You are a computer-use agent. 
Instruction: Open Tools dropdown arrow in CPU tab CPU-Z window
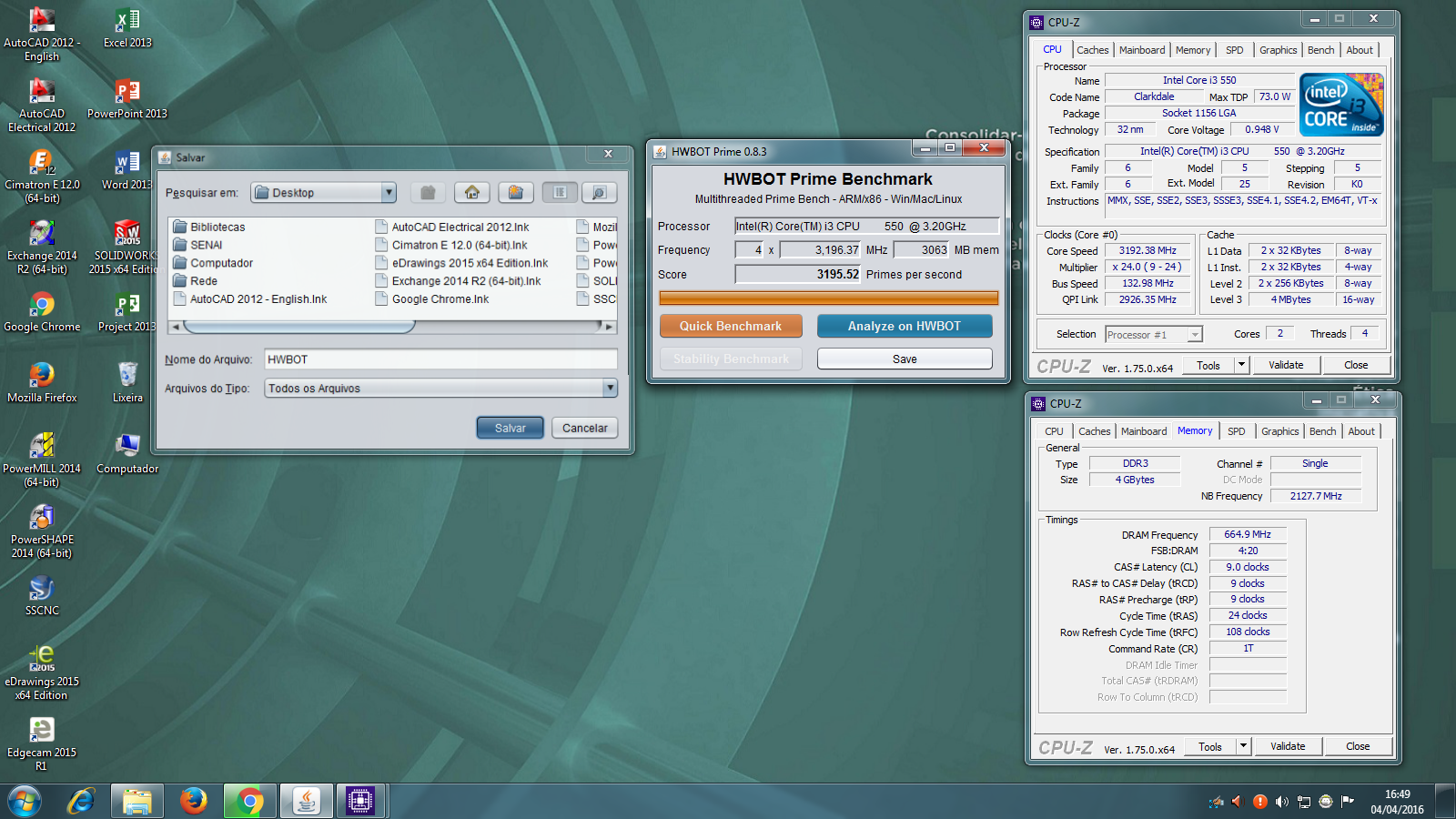coord(1241,365)
